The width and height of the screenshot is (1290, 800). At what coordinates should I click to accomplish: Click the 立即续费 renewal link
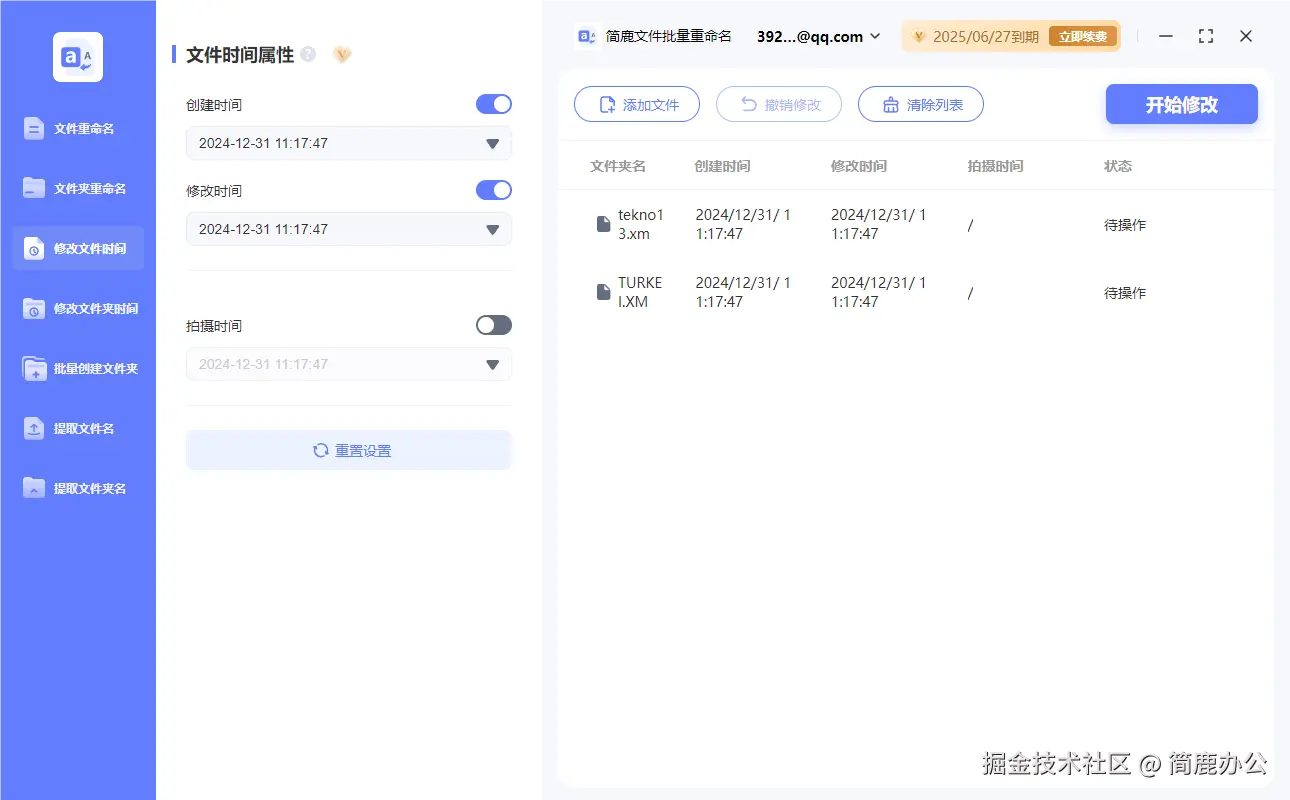1081,36
